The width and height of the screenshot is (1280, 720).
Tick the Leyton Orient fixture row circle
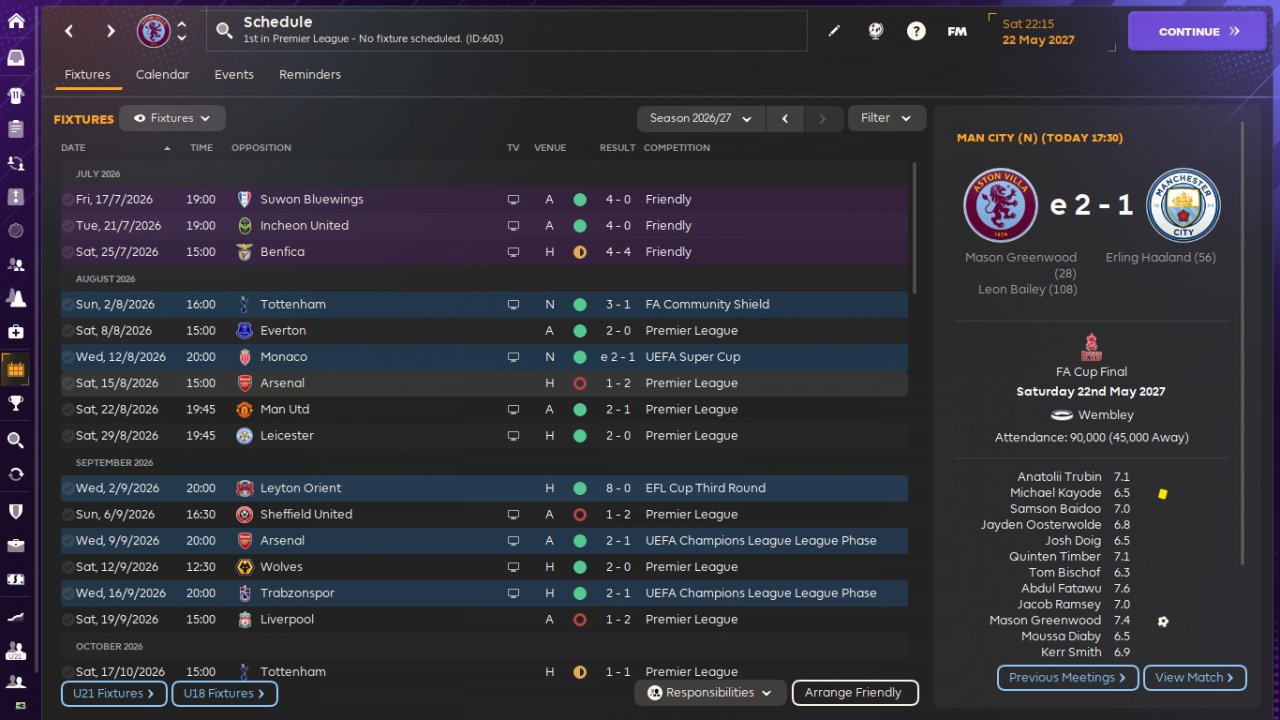click(68, 489)
